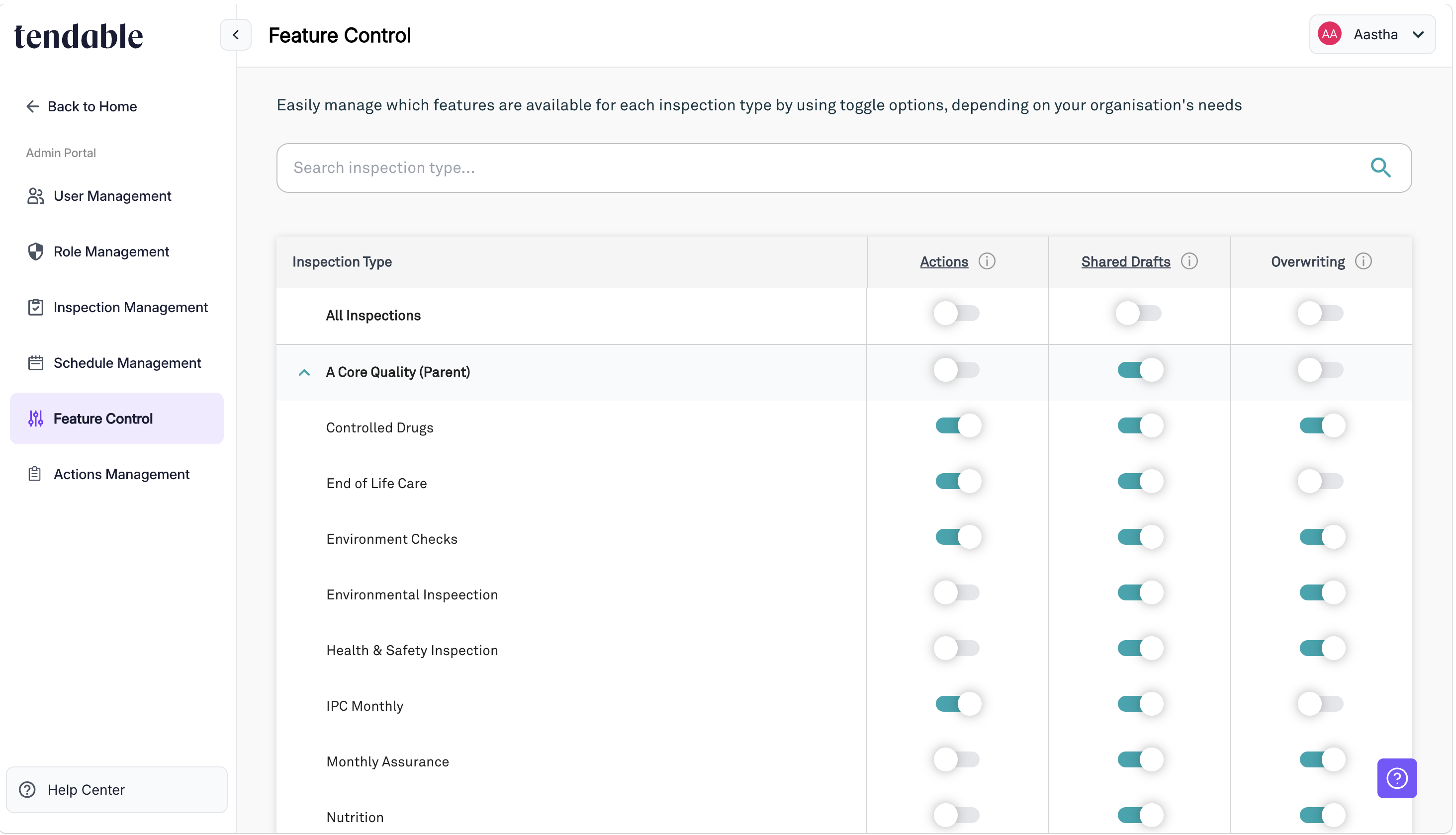Click the Actions column header link

tap(944, 262)
